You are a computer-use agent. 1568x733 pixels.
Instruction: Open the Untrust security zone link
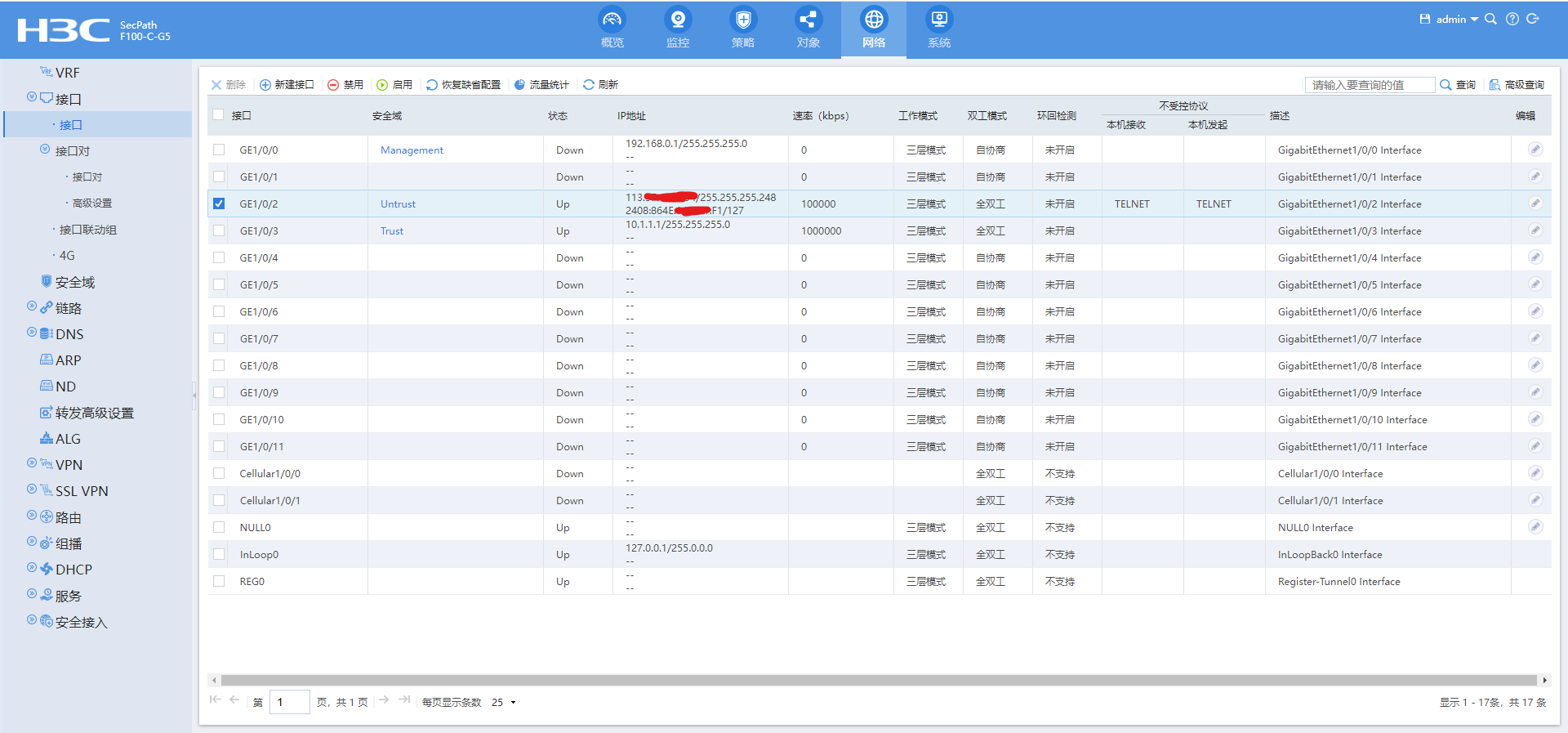pyautogui.click(x=398, y=203)
